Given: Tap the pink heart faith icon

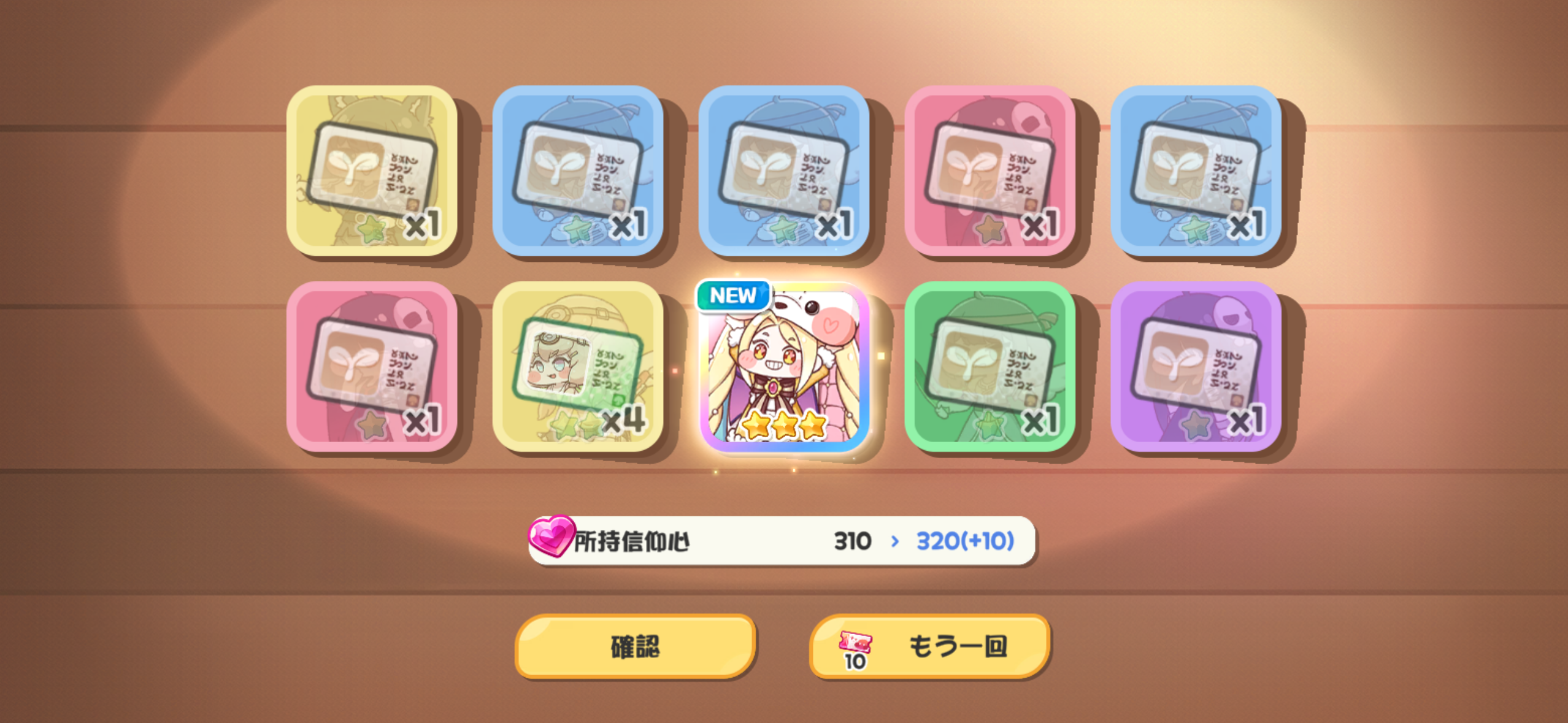Looking at the screenshot, I should coord(551,537).
